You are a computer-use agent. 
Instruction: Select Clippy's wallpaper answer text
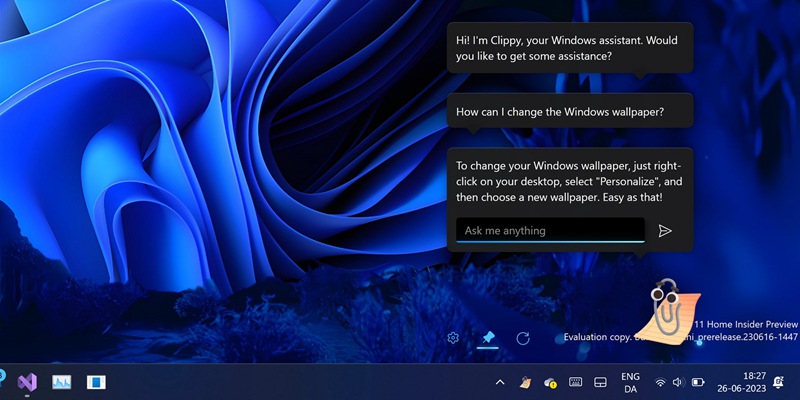[569, 181]
